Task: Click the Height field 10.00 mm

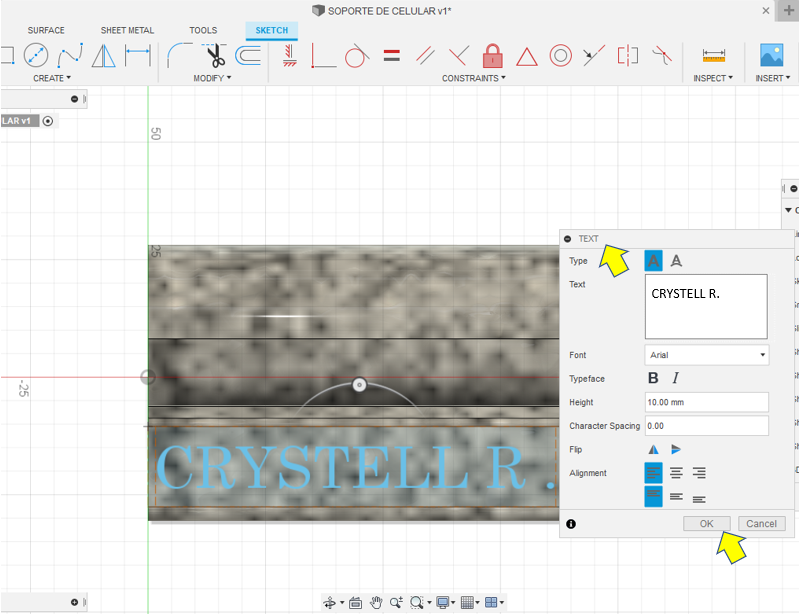Action: click(x=706, y=402)
